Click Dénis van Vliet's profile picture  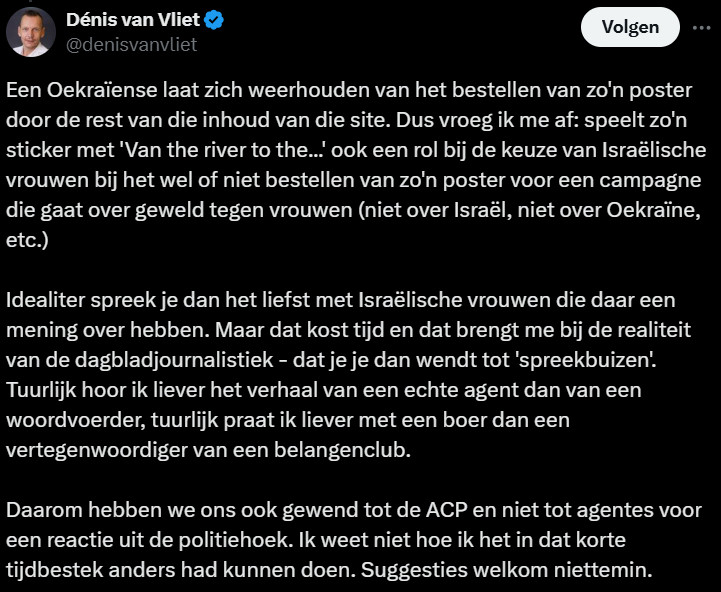31,32
